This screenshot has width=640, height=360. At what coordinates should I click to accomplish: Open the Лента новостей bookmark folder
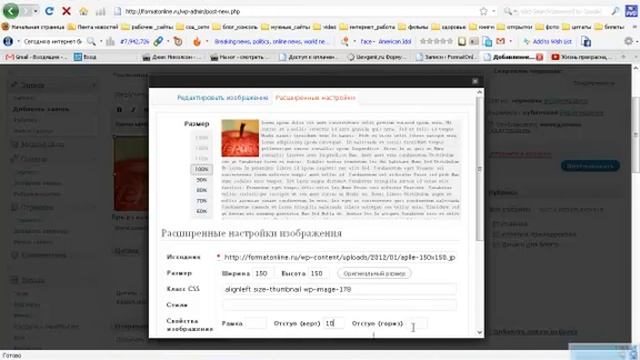pyautogui.click(x=93, y=27)
